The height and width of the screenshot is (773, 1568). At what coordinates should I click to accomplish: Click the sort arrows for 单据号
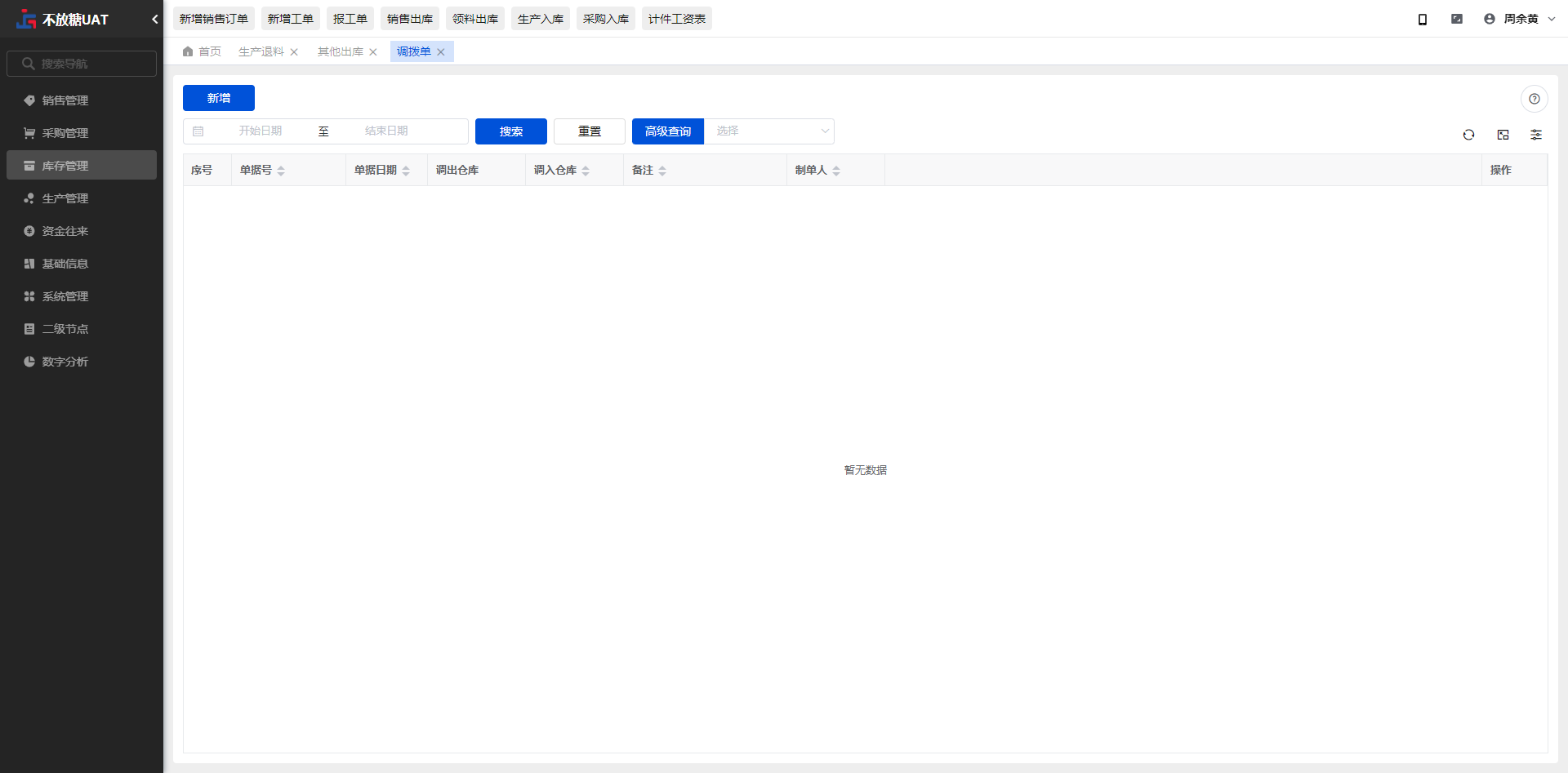pyautogui.click(x=281, y=171)
